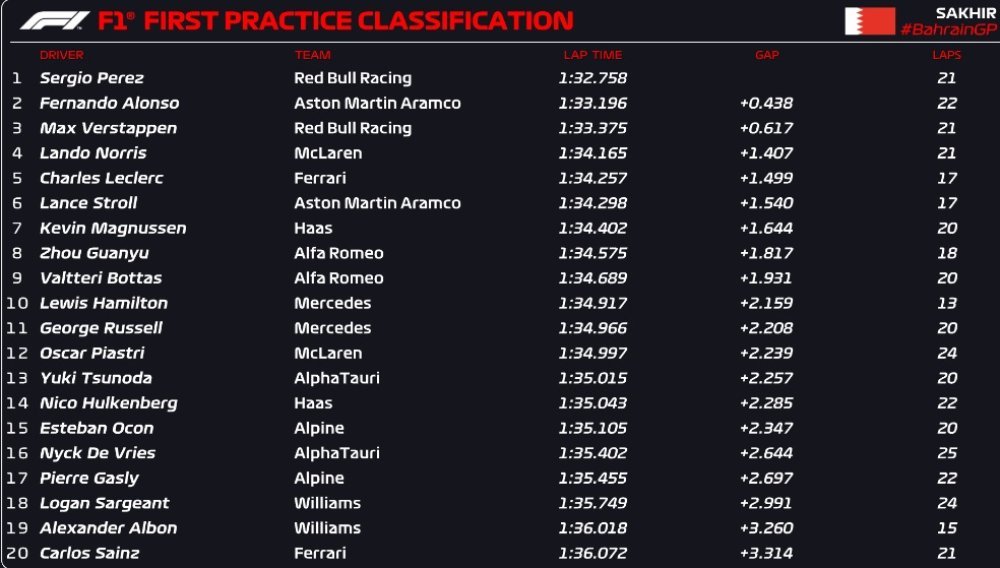The width and height of the screenshot is (1000, 568).
Task: Click the LAPS column header
Action: 946,55
